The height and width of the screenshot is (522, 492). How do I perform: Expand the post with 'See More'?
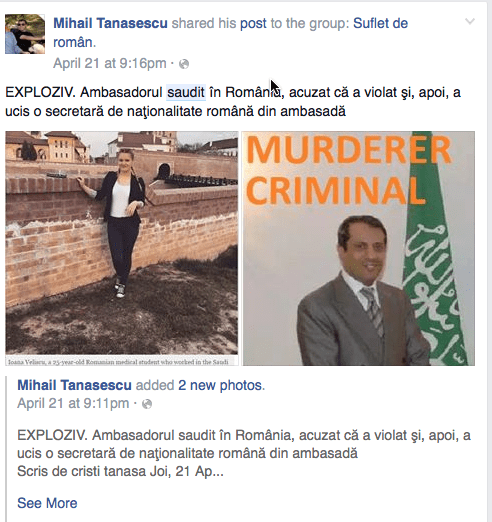coord(47,503)
